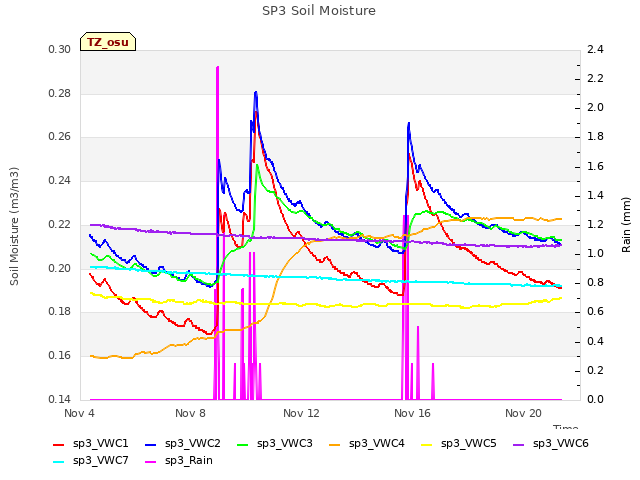
Task: Click the chart title SP3 Soil Moisture
Action: pos(319,11)
